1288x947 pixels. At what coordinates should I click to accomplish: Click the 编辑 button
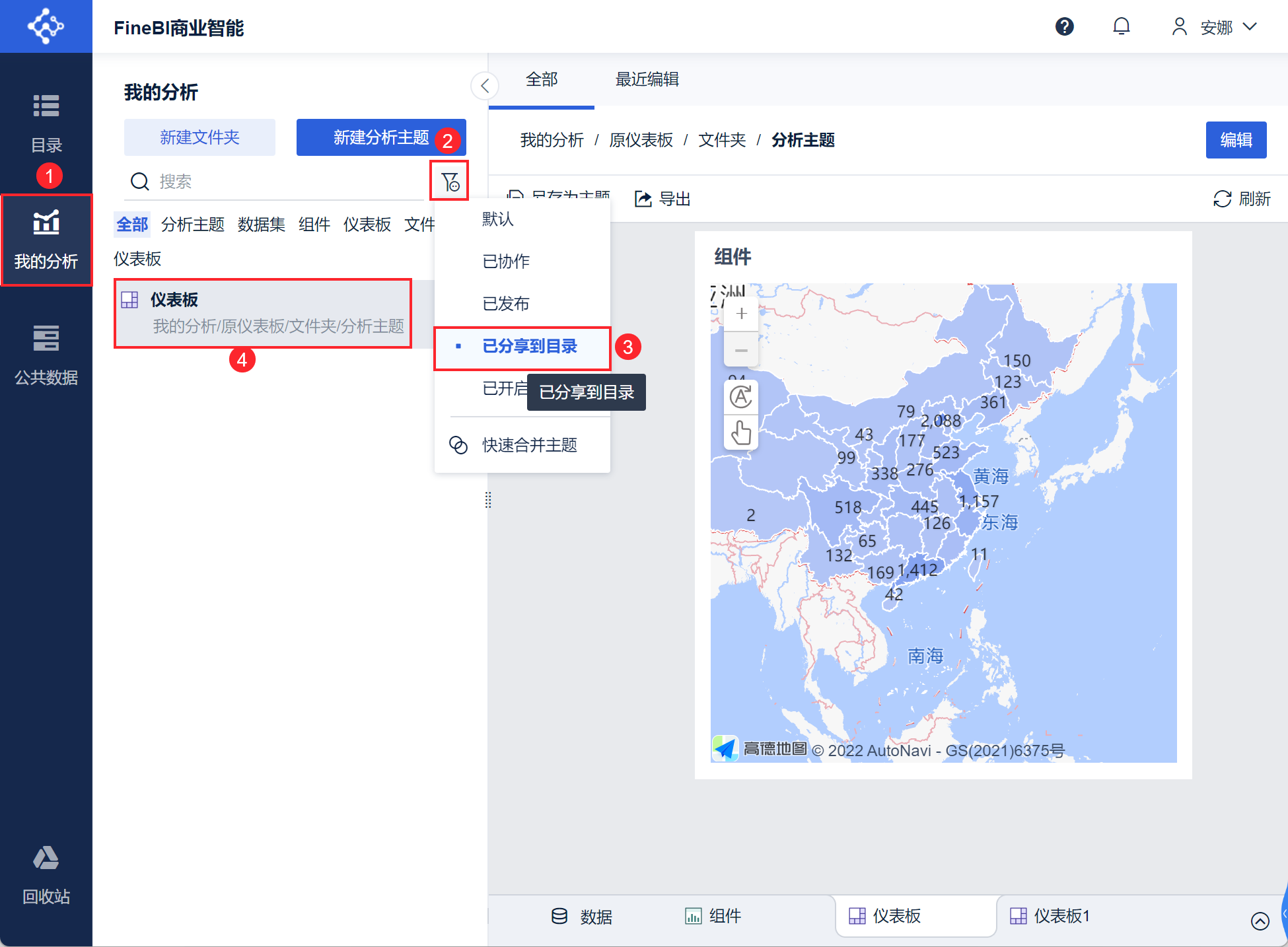(x=1236, y=140)
